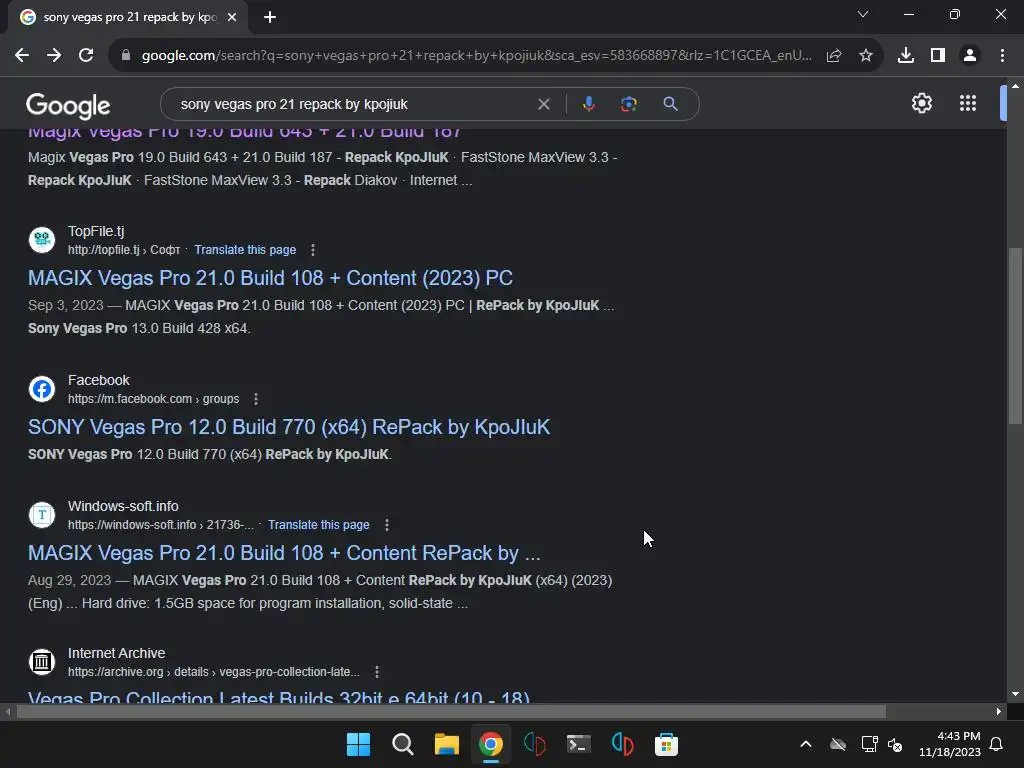Click the scroll down arrow

(1015, 694)
